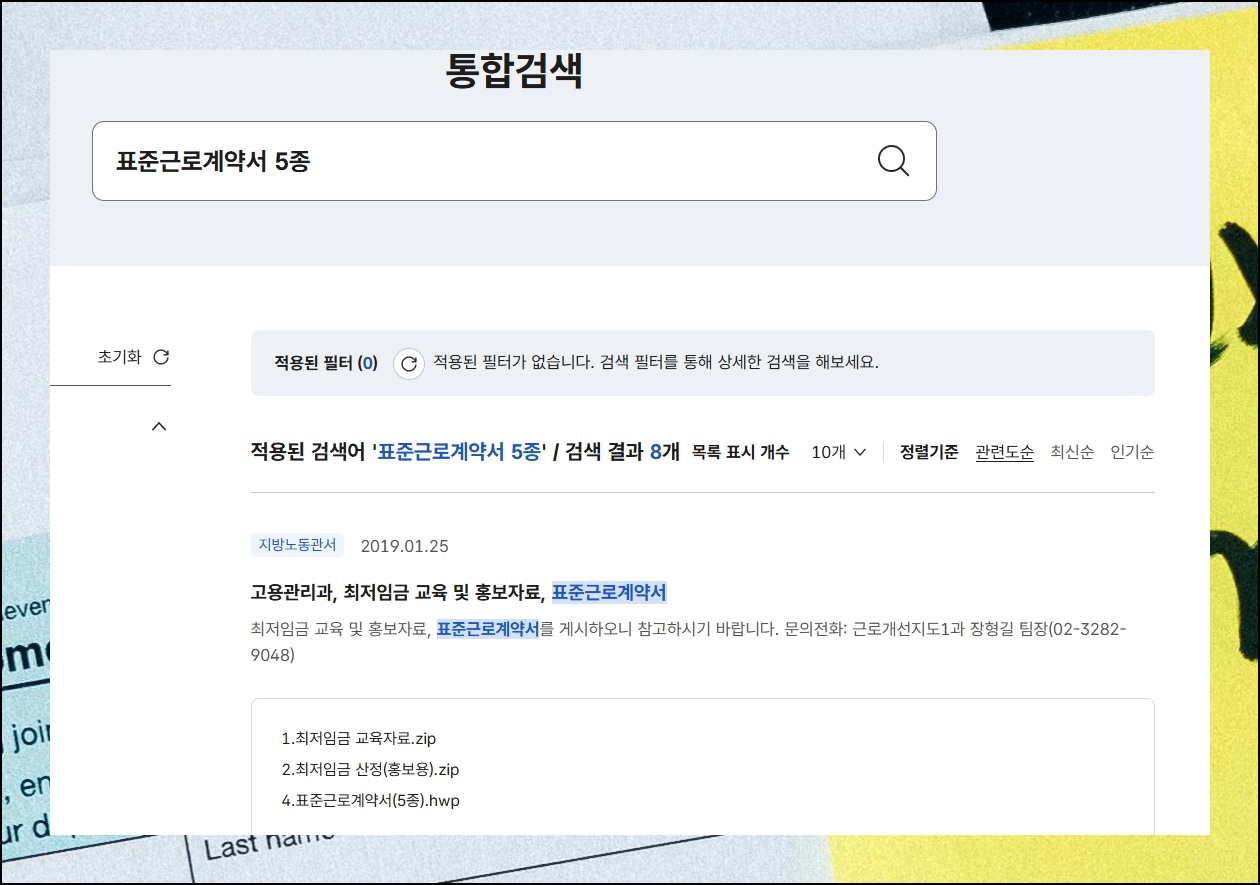Viewport: 1260px width, 885px height.
Task: Sort results by 최신순
Action: tap(1072, 452)
